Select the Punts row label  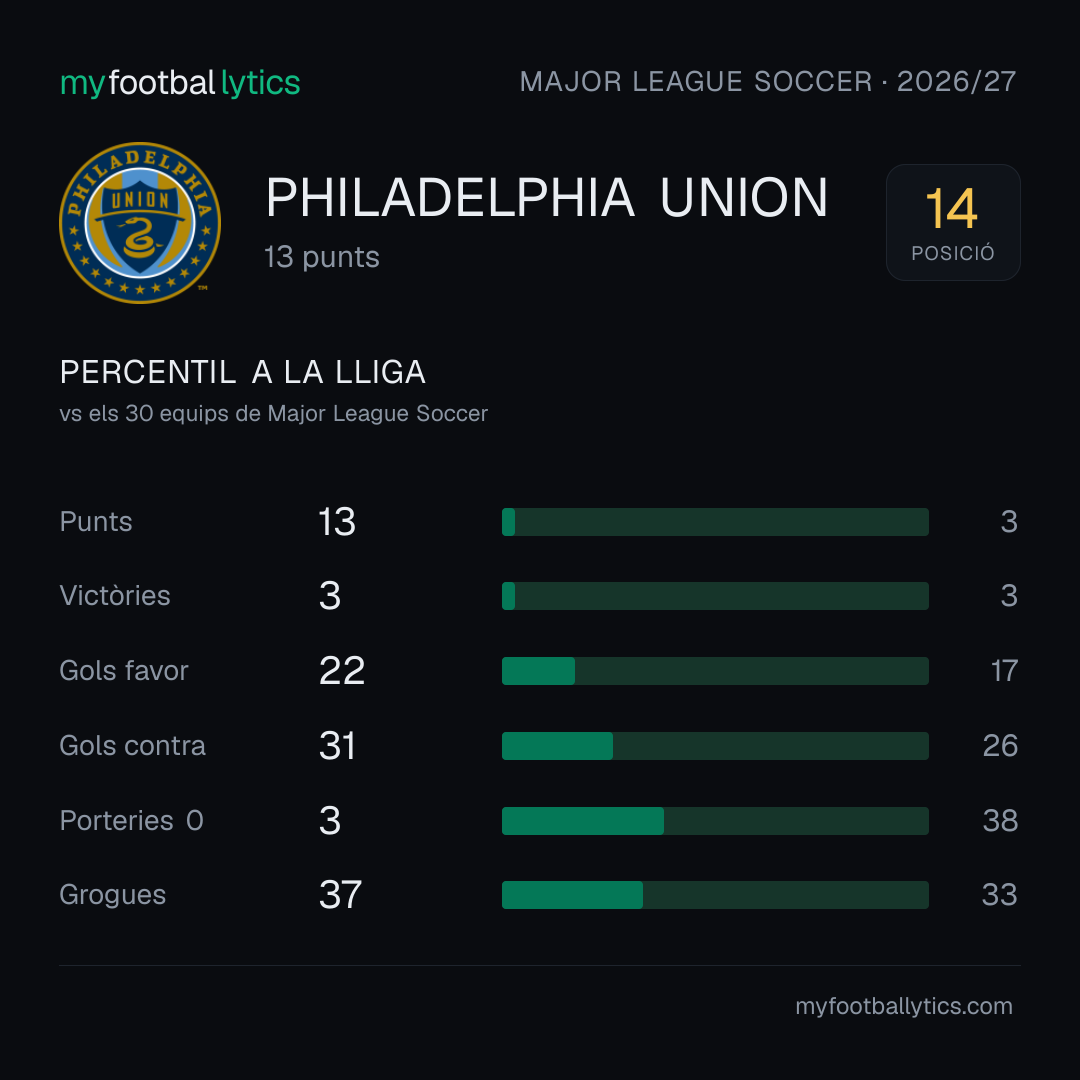pyautogui.click(x=96, y=521)
